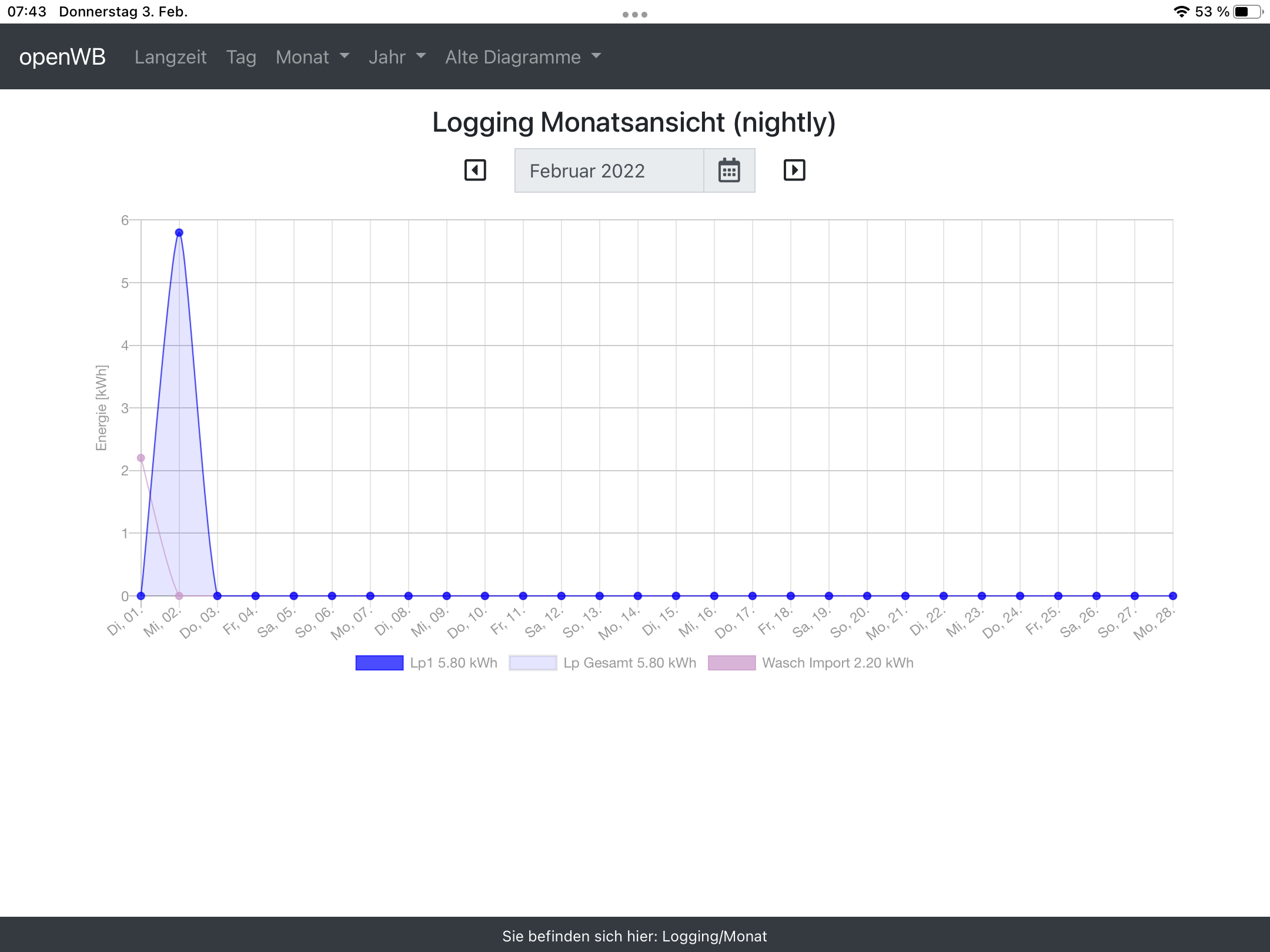
Task: Click the openWB brand link
Action: [62, 57]
